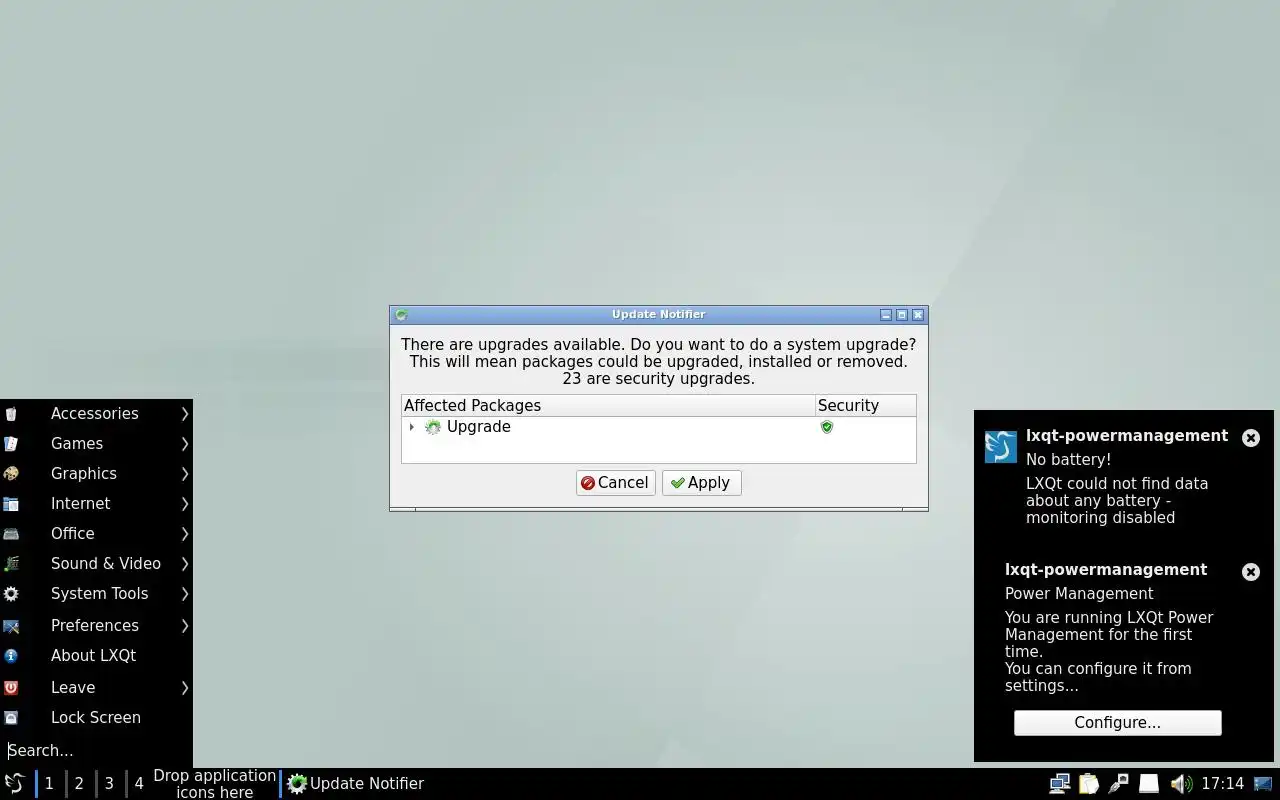Open the Internet submenu

[96, 503]
